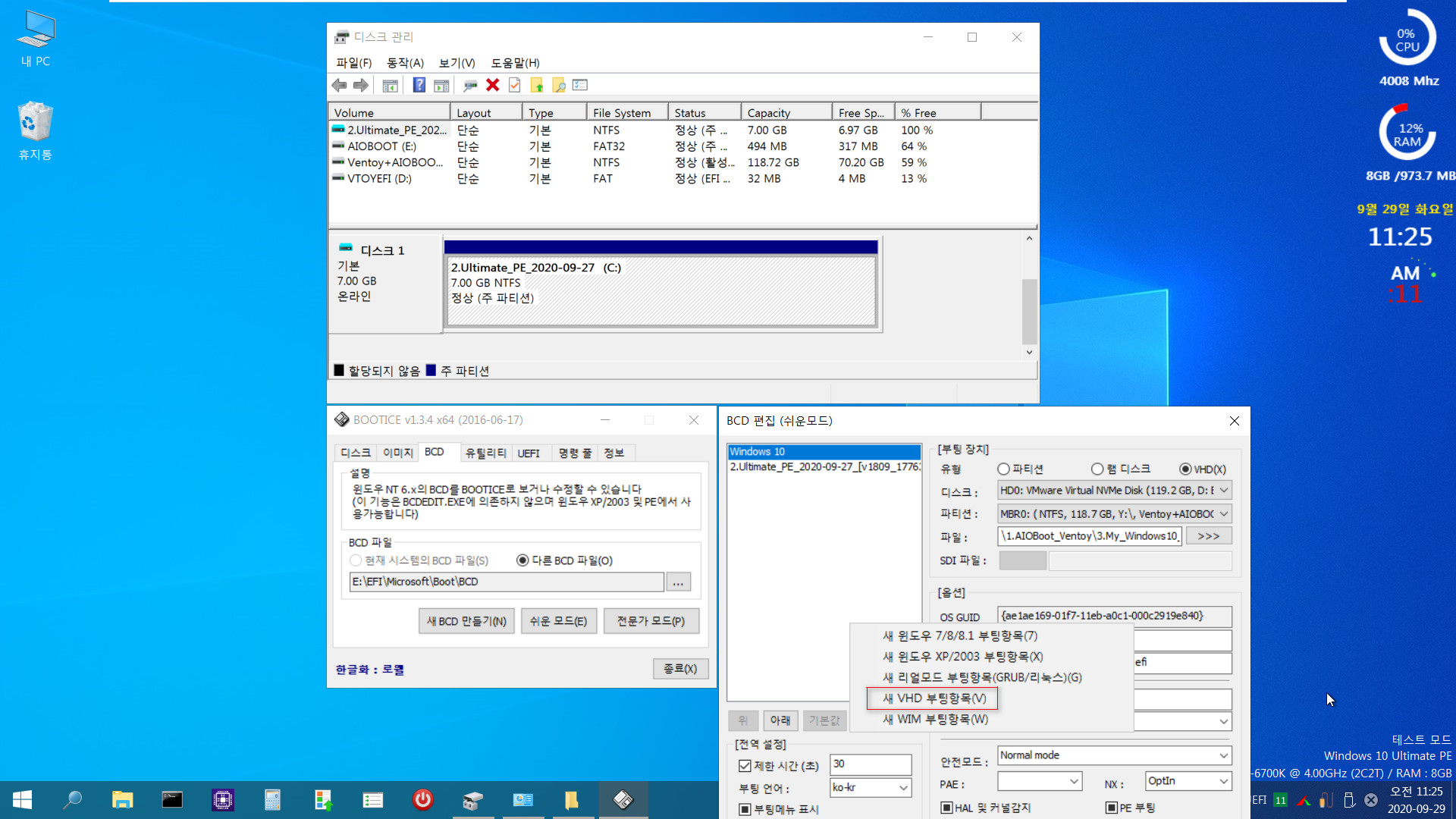This screenshot has width=1456, height=819.
Task: Open the purple CPU chip taskbar app
Action: pyautogui.click(x=222, y=800)
